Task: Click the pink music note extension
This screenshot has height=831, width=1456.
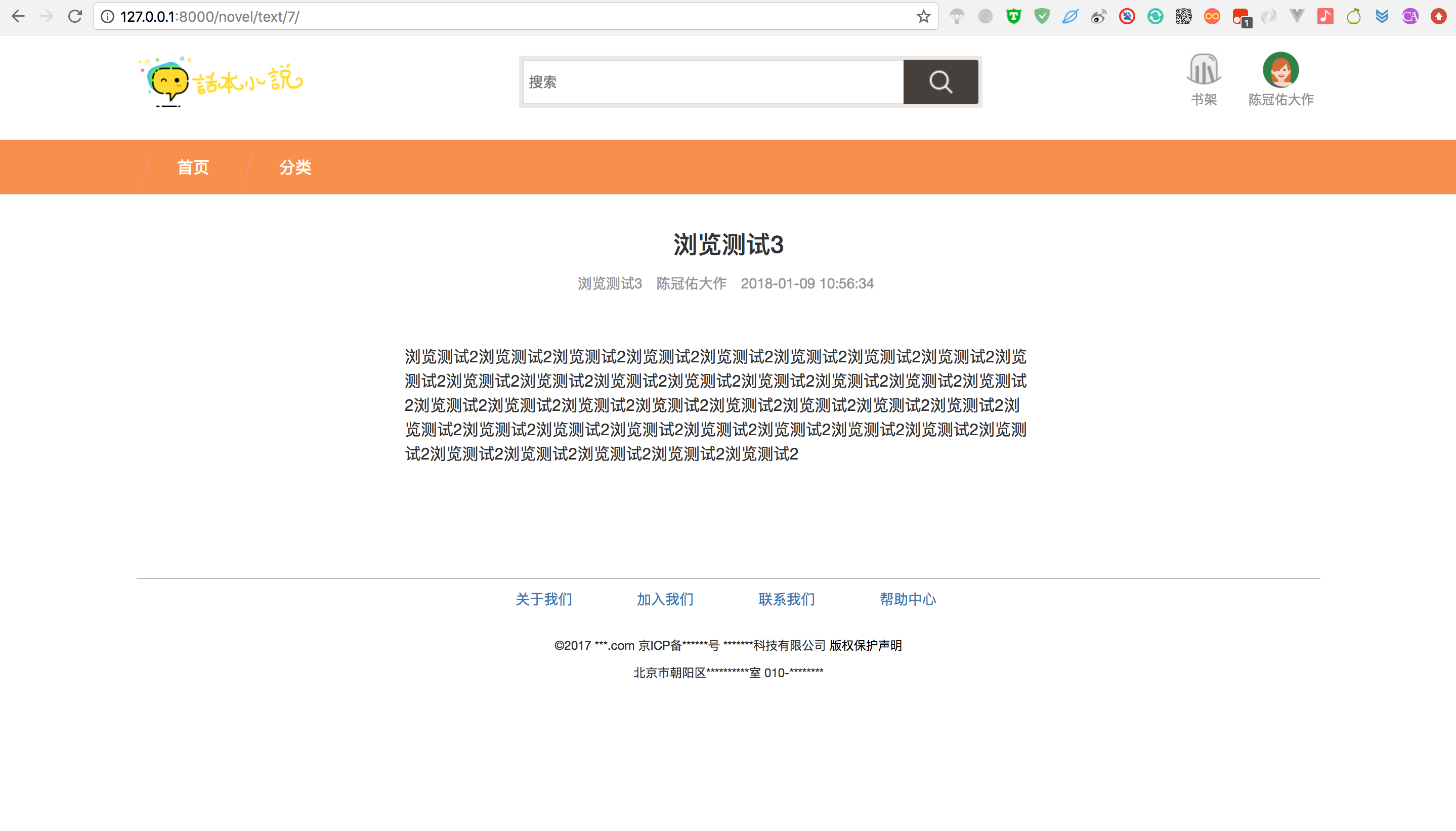Action: (x=1325, y=17)
